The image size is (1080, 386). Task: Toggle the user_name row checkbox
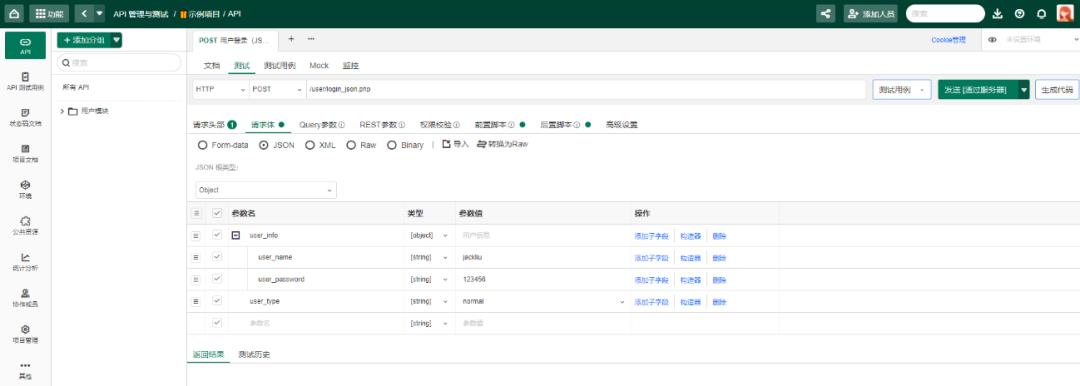point(217,257)
